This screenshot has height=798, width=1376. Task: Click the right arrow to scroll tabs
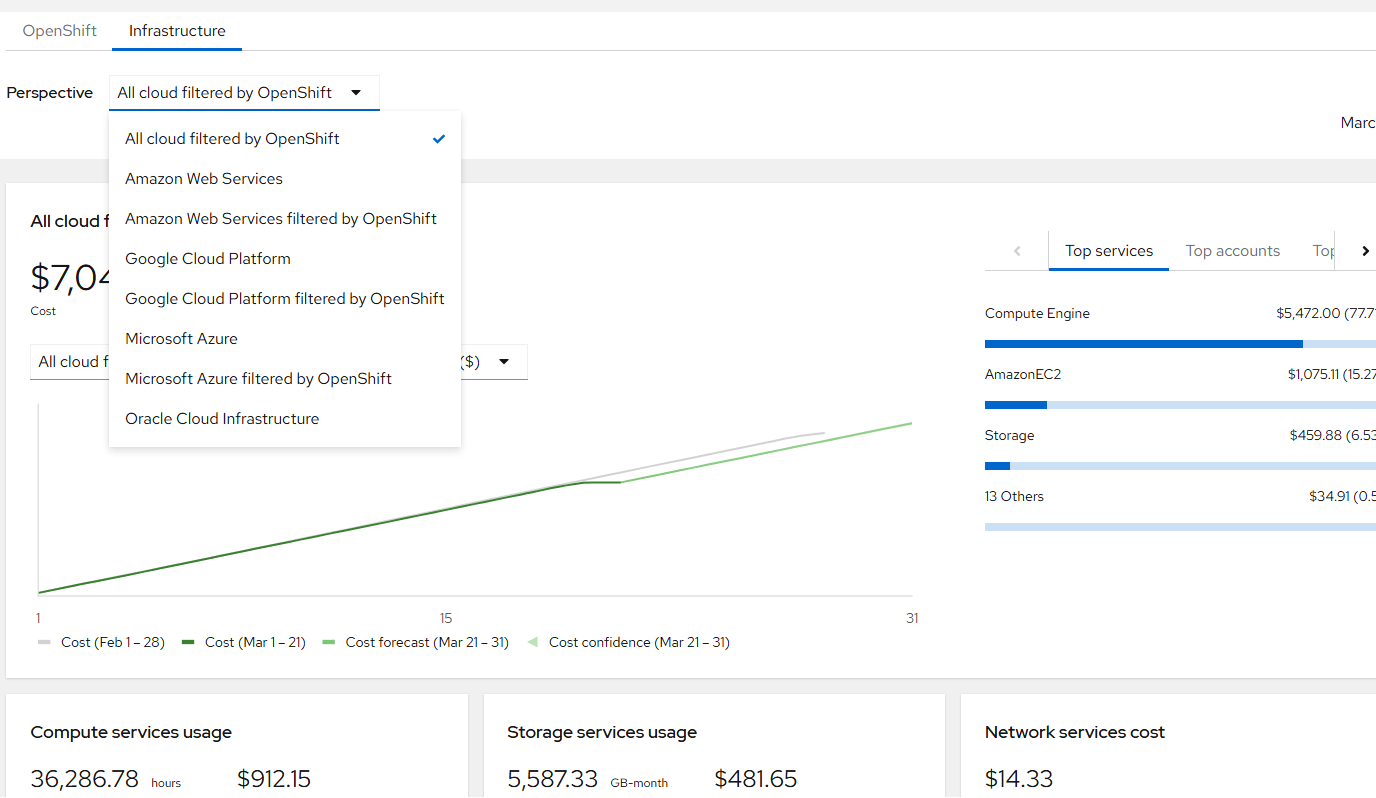click(1365, 251)
